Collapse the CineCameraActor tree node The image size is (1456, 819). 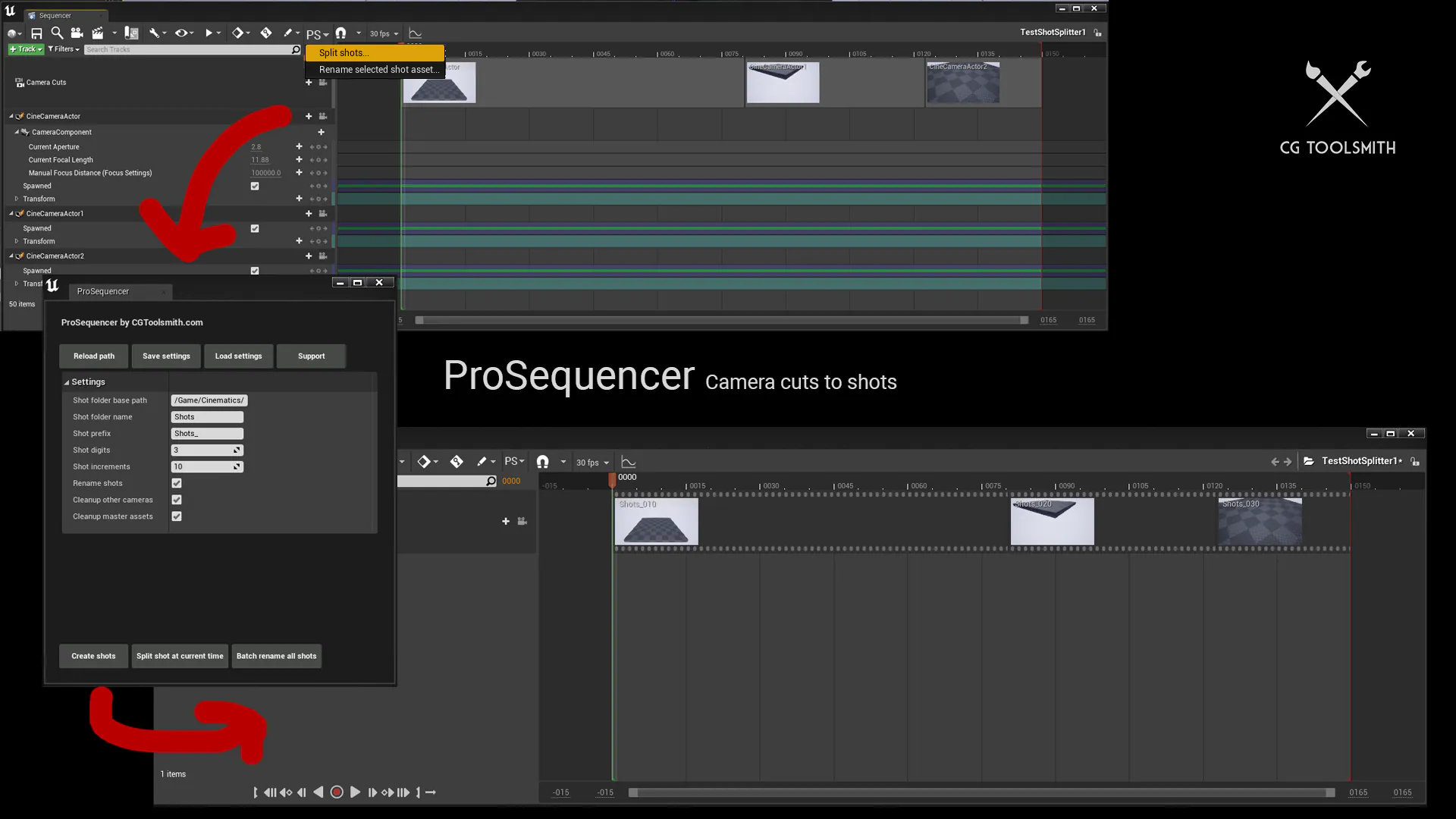(x=11, y=116)
